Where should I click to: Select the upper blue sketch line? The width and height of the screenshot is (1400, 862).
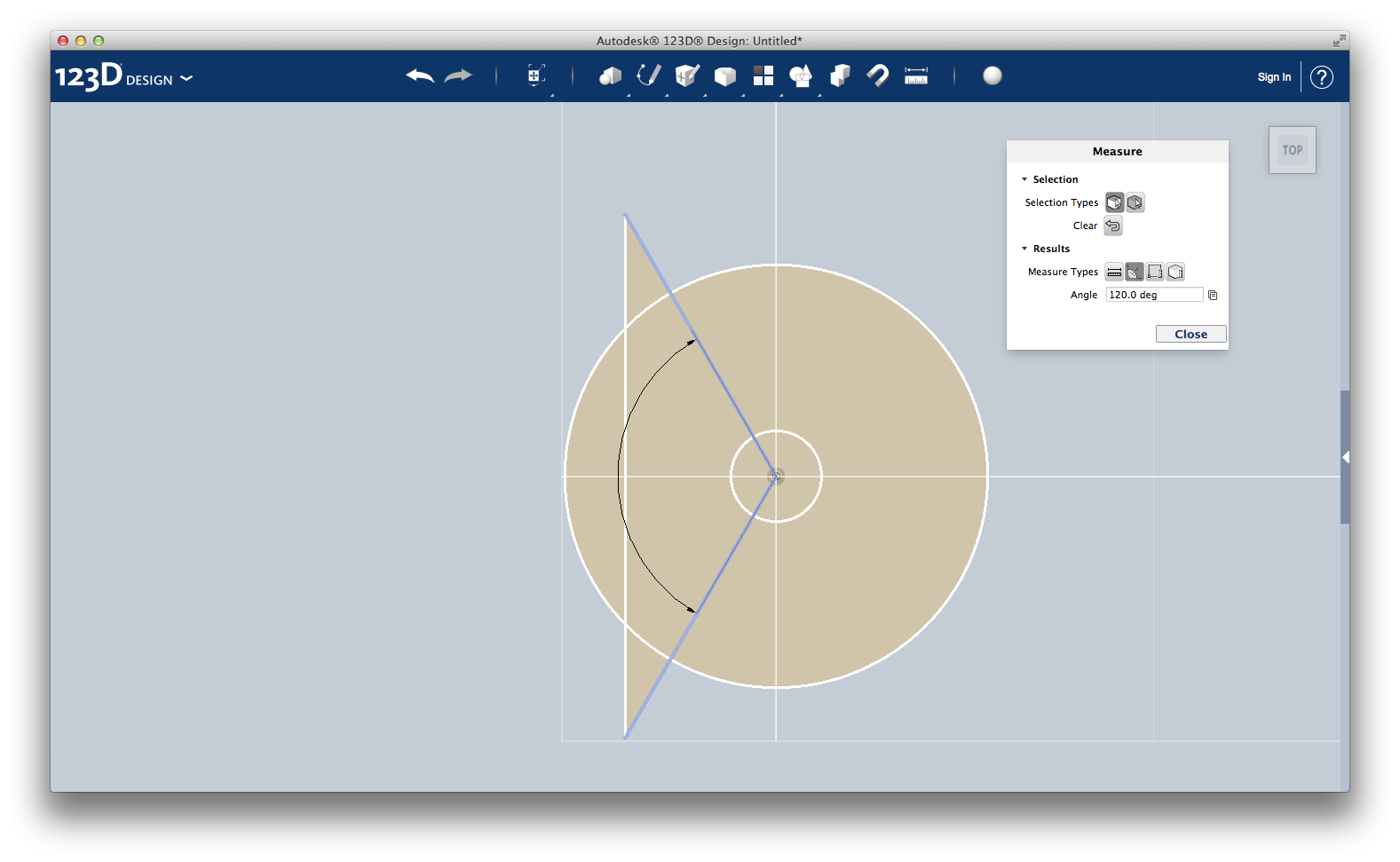[x=700, y=344]
